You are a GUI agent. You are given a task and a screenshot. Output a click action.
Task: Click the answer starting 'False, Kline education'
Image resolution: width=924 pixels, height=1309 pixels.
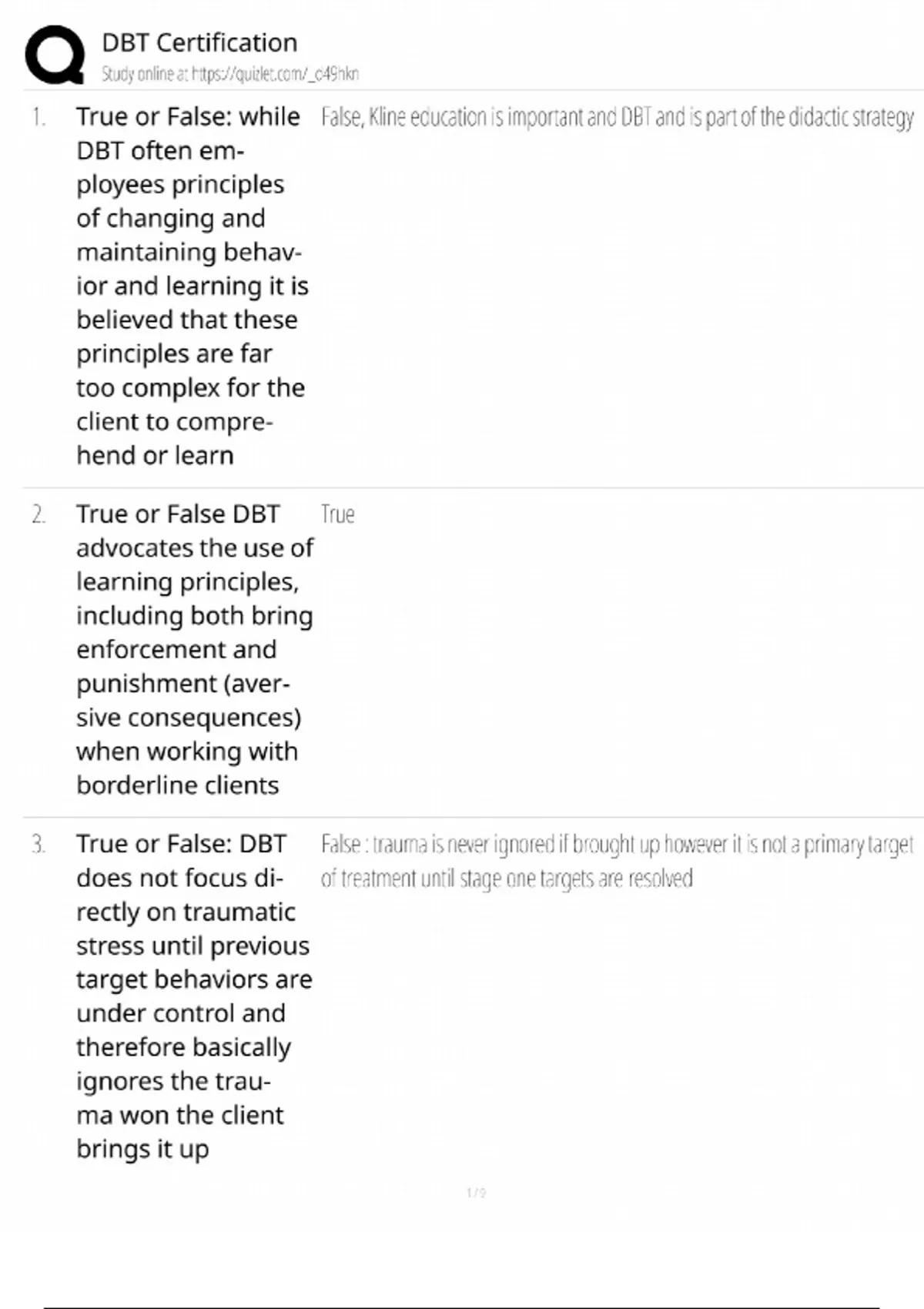click(616, 117)
